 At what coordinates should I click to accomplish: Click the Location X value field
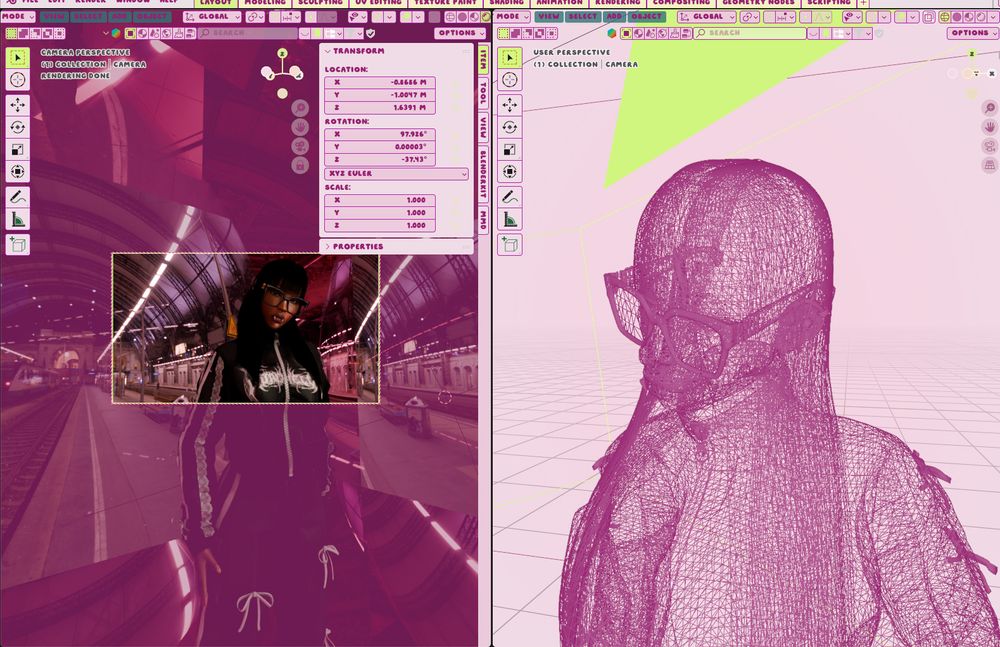380,82
